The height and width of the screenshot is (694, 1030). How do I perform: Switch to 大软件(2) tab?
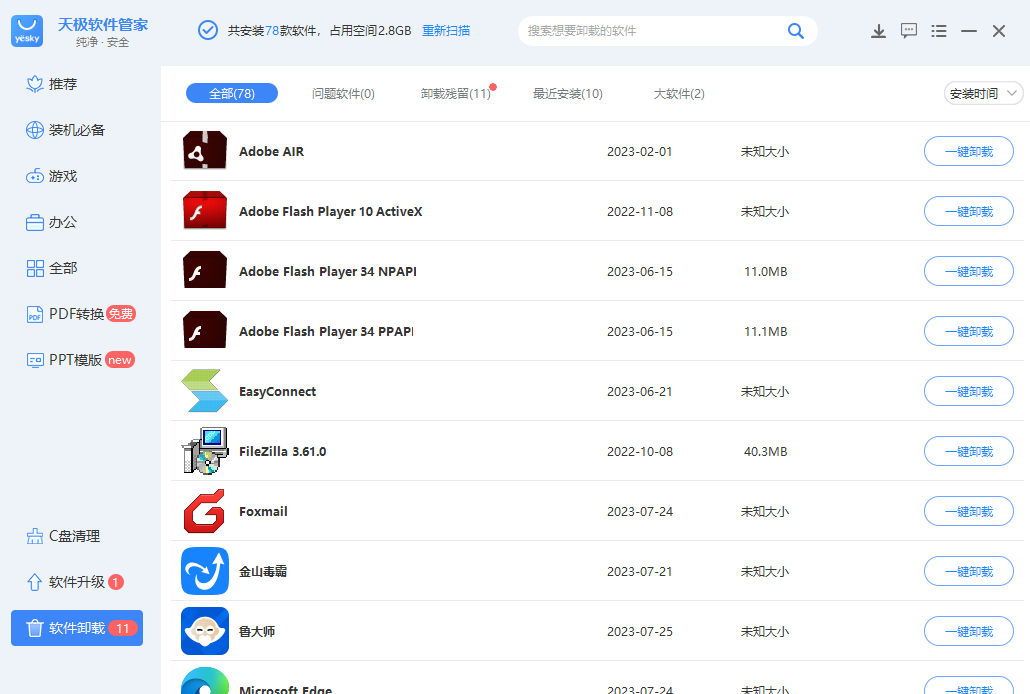[679, 93]
